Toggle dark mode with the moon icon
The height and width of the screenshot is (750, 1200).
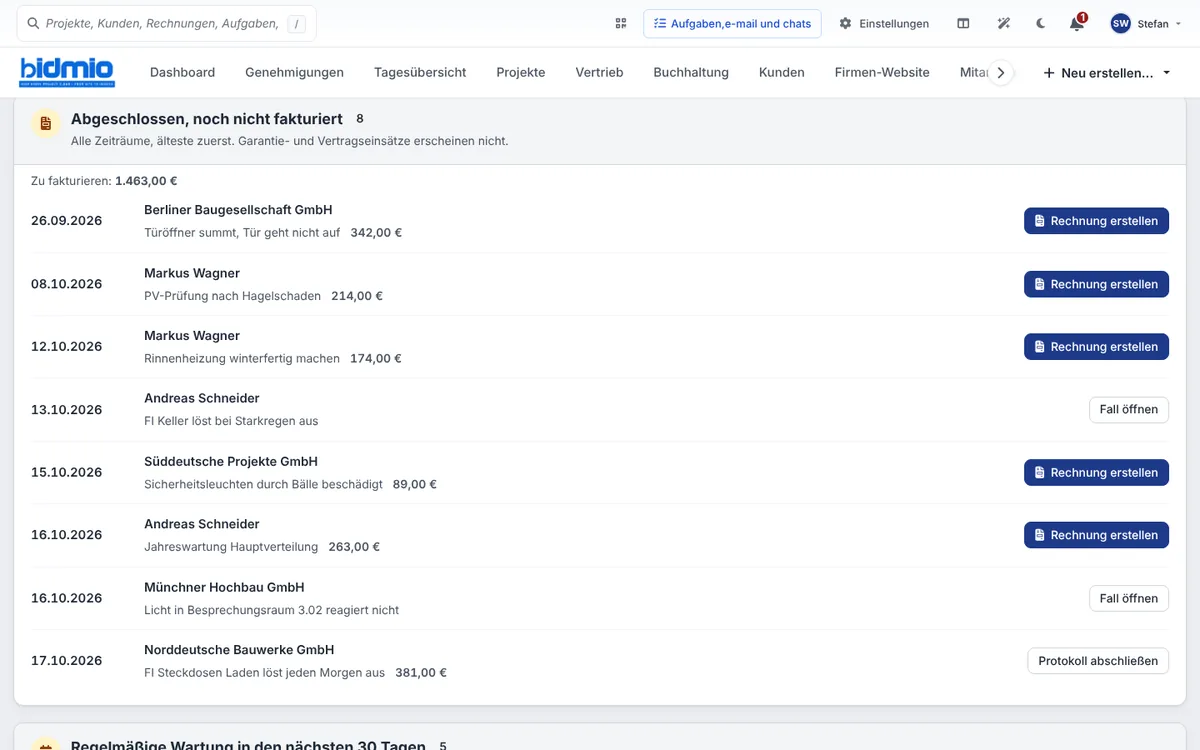point(1041,23)
